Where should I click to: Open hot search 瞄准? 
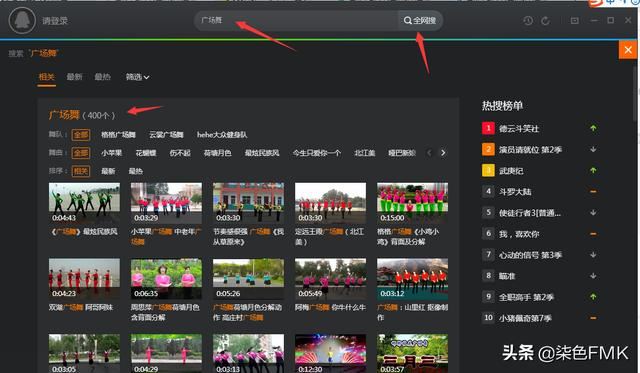point(507,276)
